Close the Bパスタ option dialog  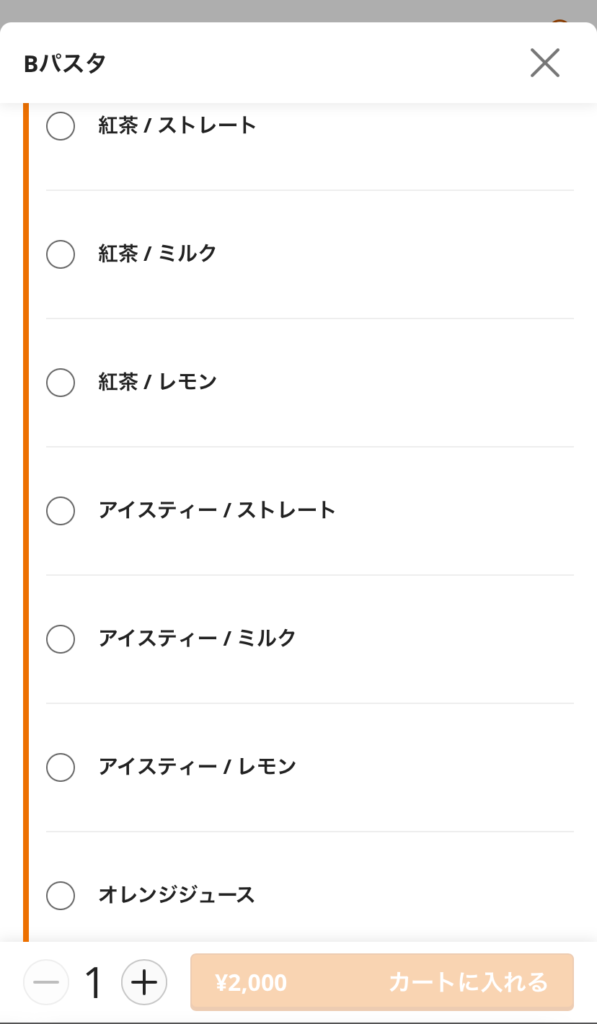[x=545, y=62]
